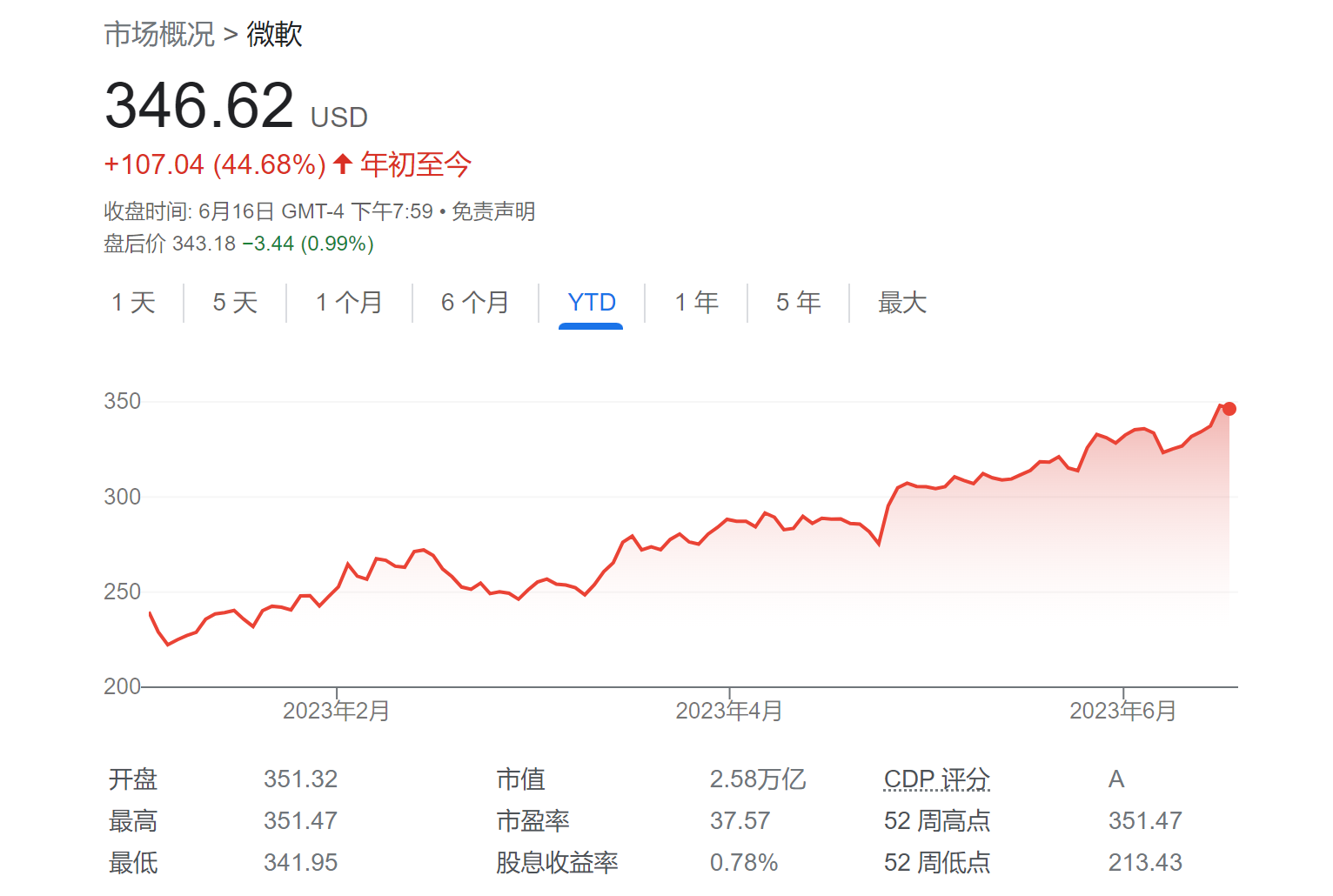Click the 52 周高点 label
The width and height of the screenshot is (1333, 896).
pos(937,821)
